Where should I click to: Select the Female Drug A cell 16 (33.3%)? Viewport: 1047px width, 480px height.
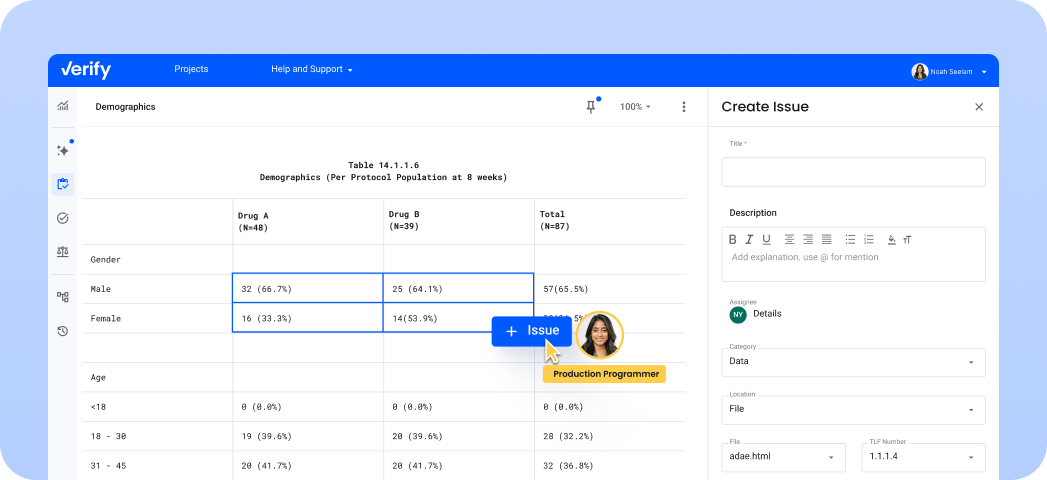[x=308, y=318]
